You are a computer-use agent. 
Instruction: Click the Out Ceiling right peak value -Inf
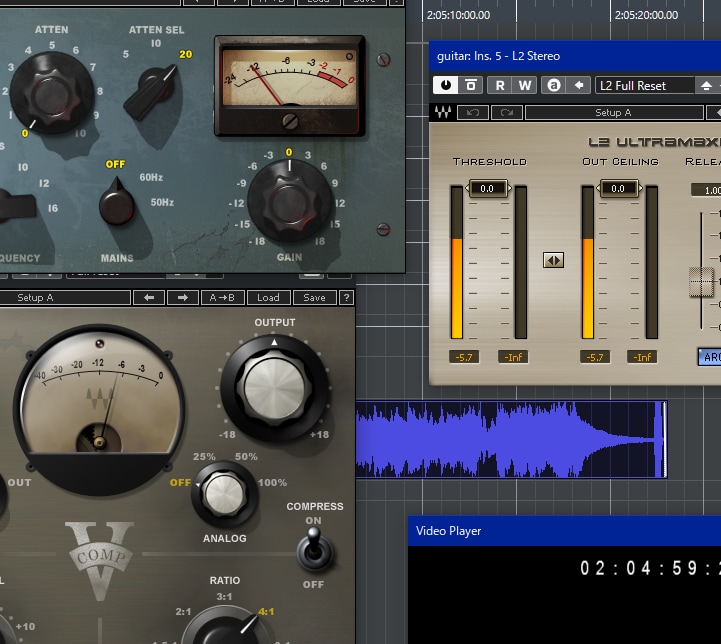[x=642, y=357]
